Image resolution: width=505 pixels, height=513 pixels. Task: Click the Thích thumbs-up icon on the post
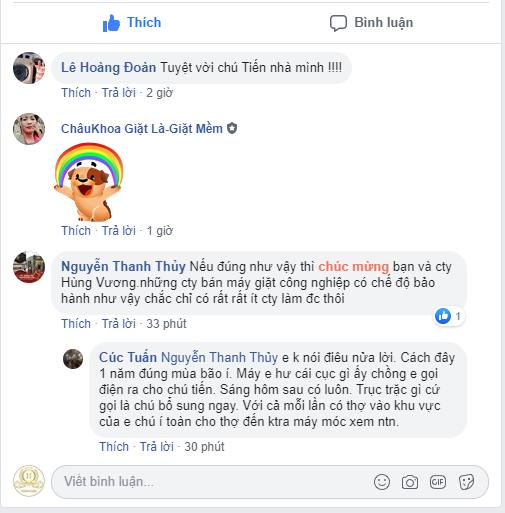coord(111,23)
